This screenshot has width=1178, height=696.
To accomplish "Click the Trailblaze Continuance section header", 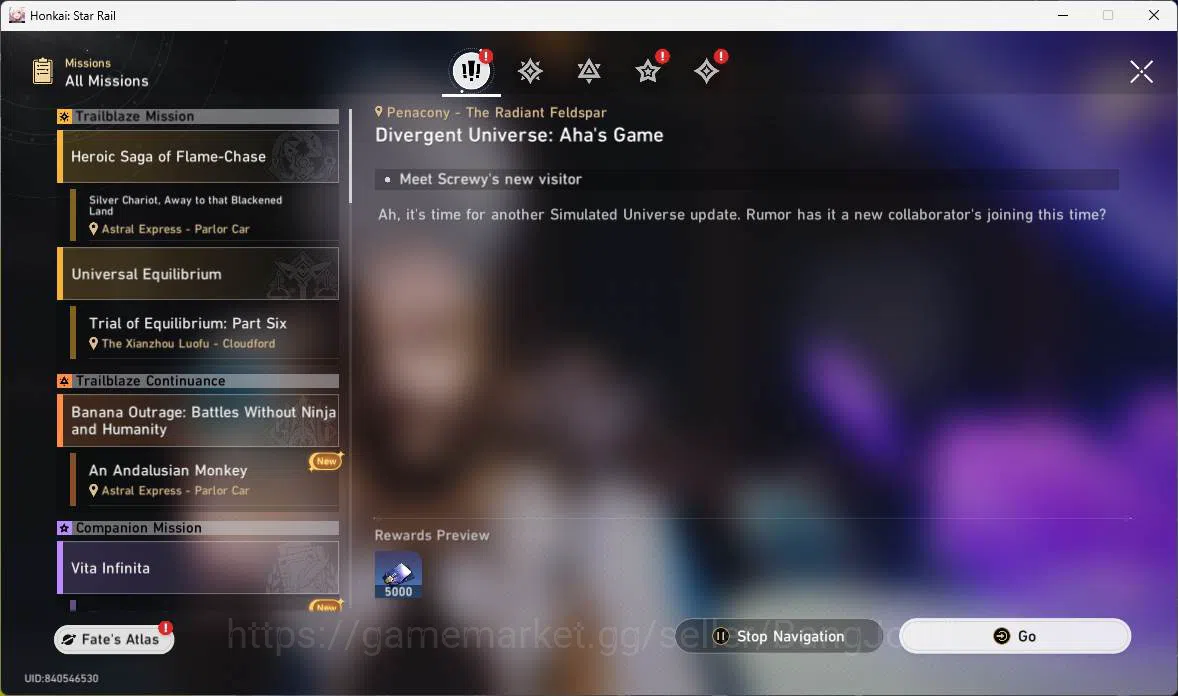I will coord(198,381).
